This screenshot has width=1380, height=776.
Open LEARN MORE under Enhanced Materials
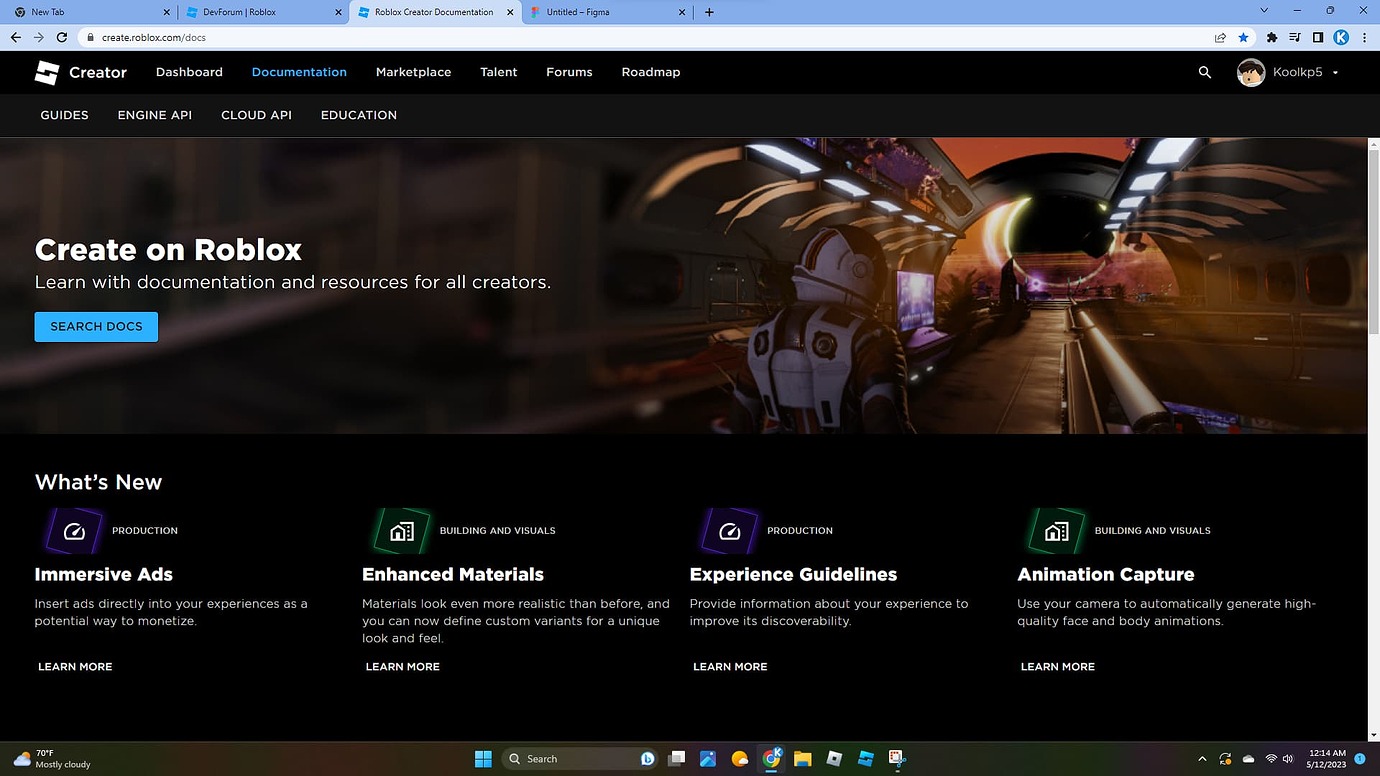tap(402, 666)
